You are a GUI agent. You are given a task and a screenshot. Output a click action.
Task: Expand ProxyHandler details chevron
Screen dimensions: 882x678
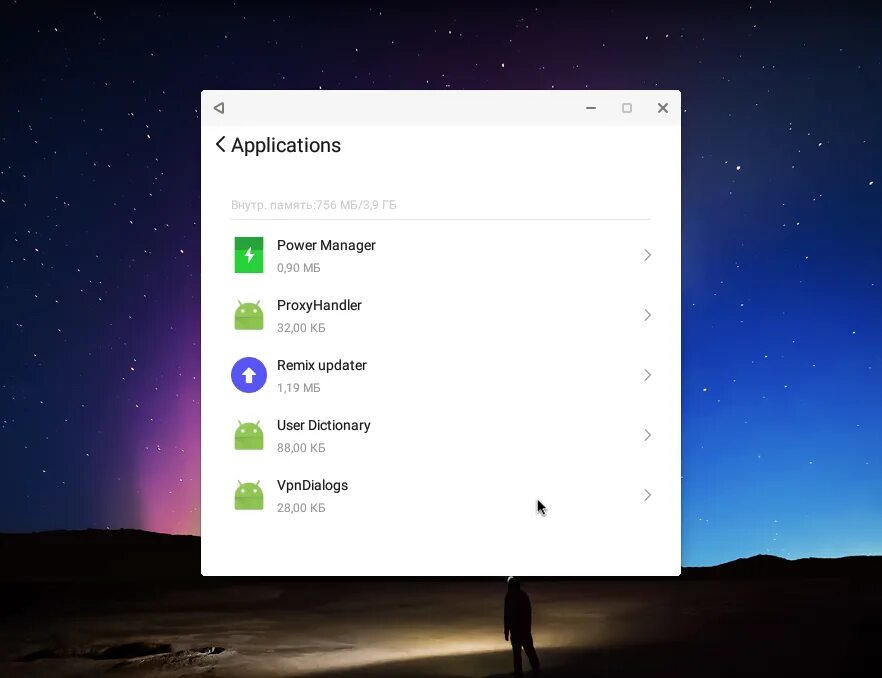click(647, 315)
